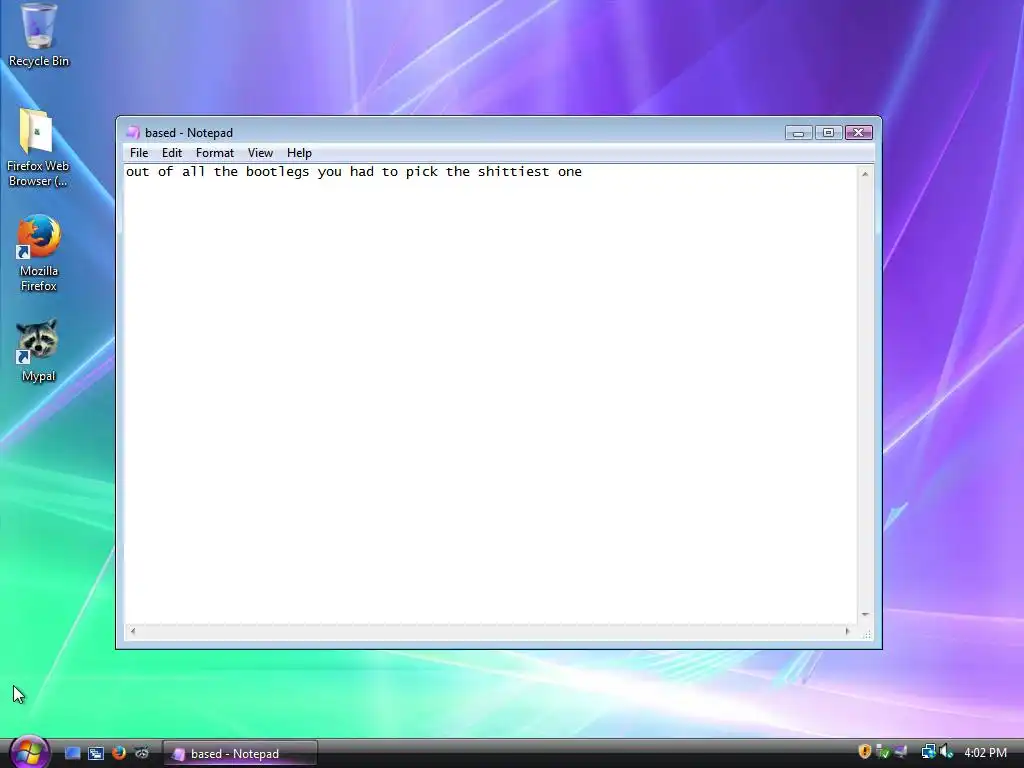Minimize the Notepad window

(x=798, y=133)
